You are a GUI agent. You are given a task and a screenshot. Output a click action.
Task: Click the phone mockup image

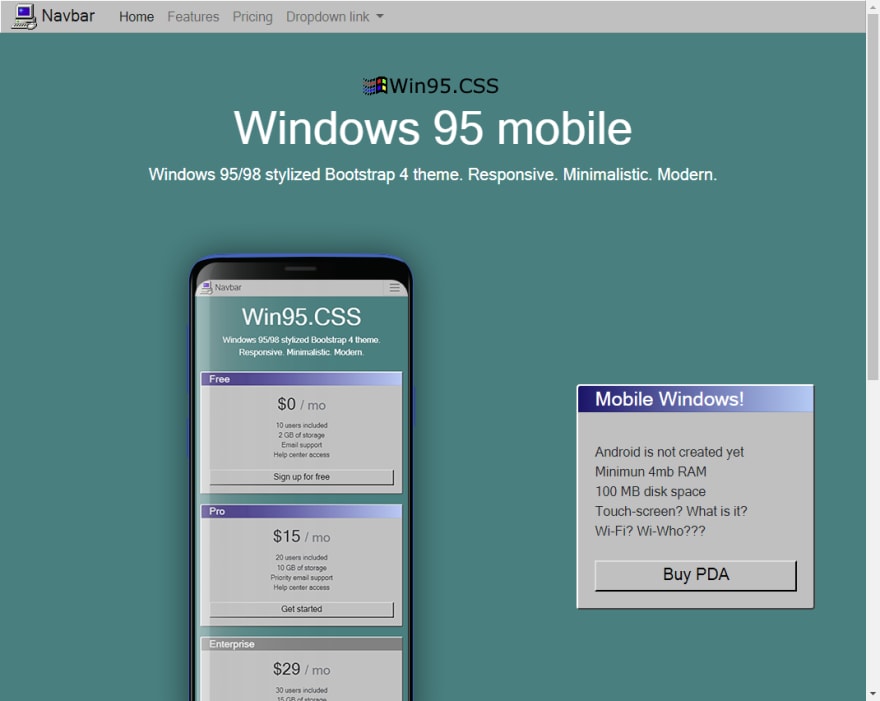[301, 478]
